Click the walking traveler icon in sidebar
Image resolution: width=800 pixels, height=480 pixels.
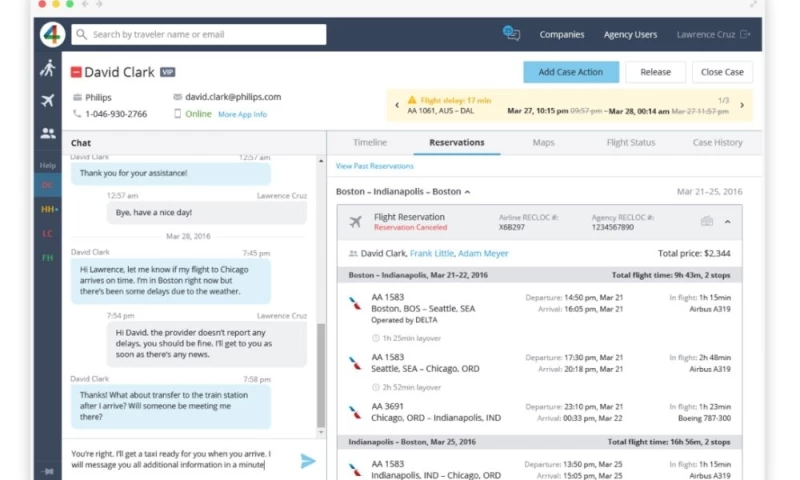(48, 68)
